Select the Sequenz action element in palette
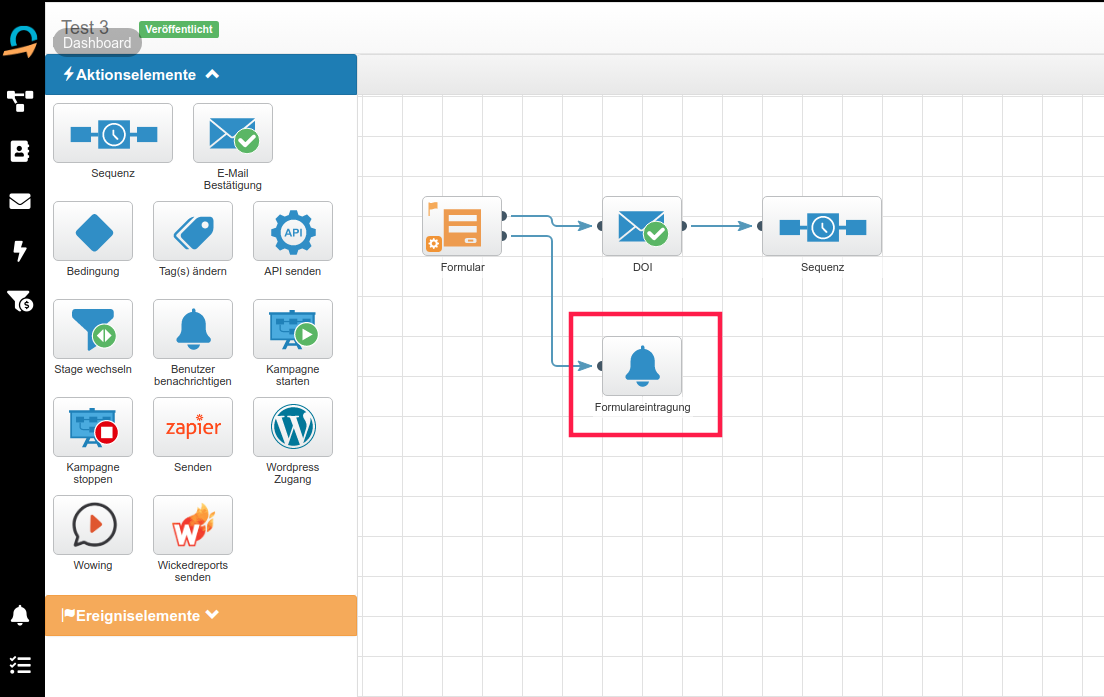The width and height of the screenshot is (1104, 697). coord(112,133)
